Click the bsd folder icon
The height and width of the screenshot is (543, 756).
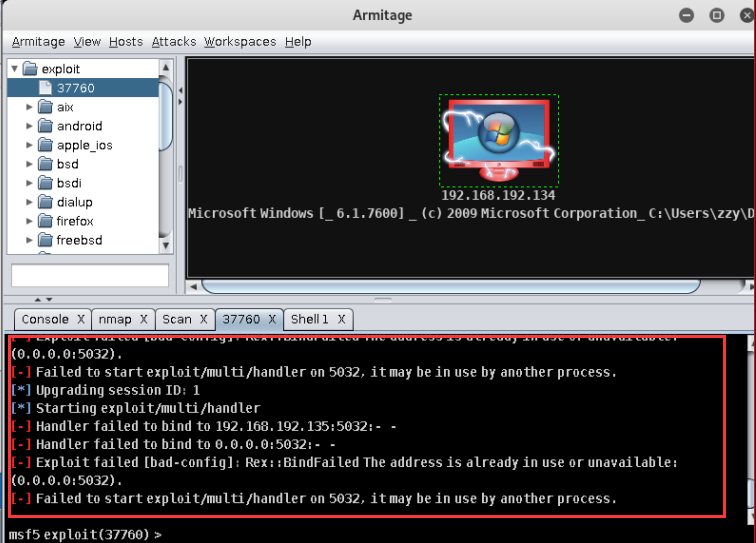coord(45,164)
